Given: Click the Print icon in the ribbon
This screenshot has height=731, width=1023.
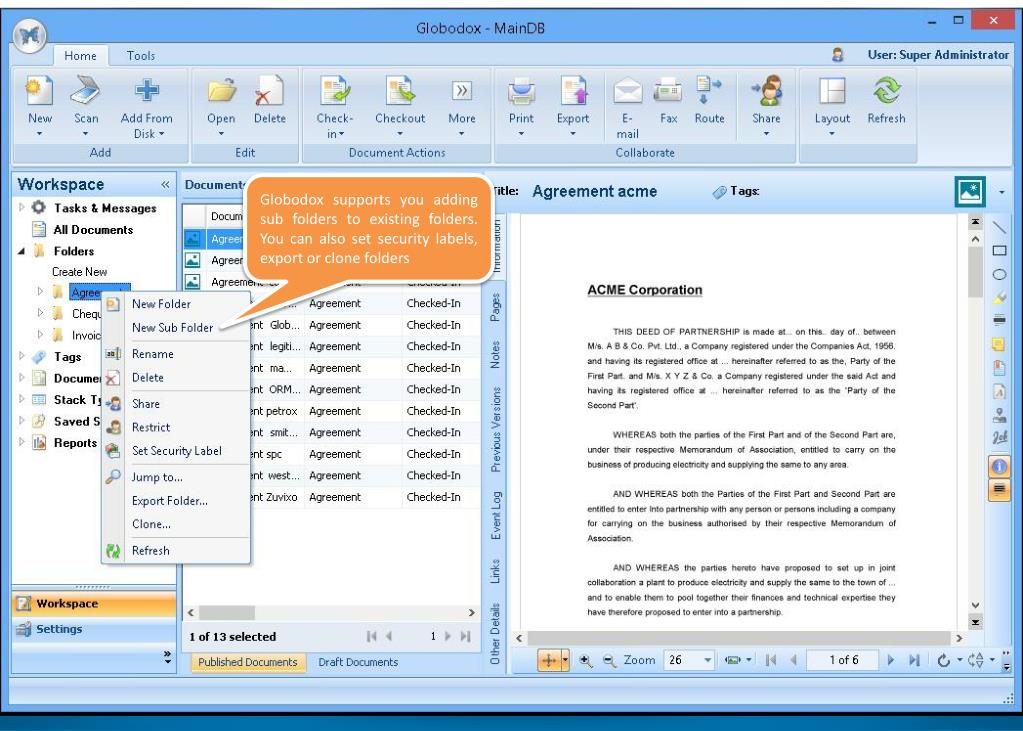Looking at the screenshot, I should point(521,91).
